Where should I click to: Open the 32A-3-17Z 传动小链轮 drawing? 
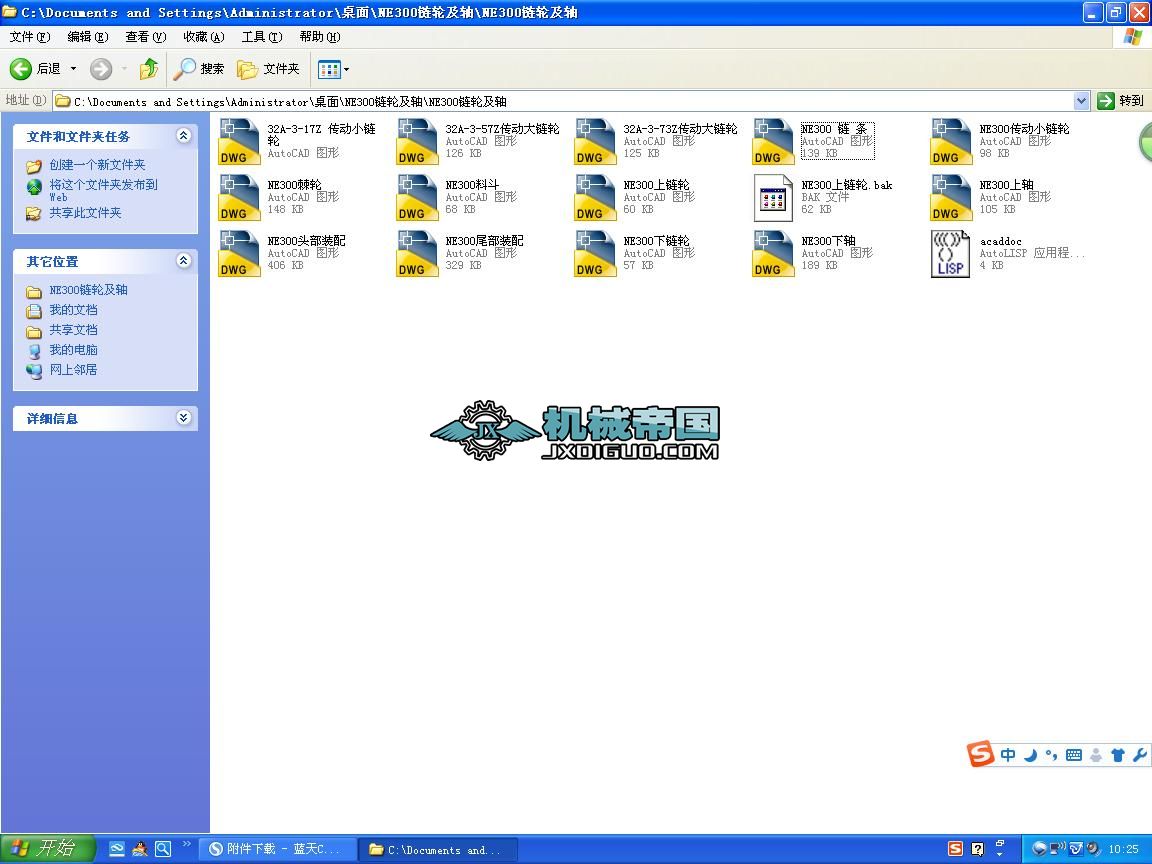[239, 141]
